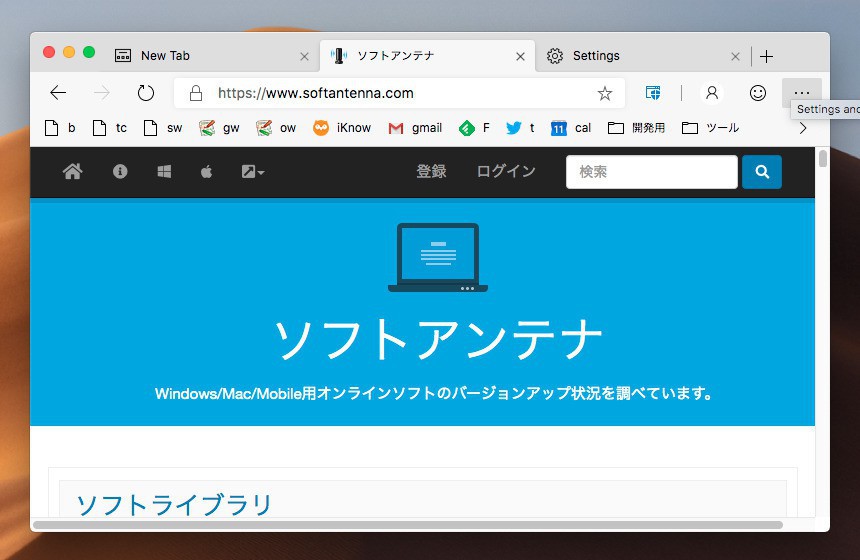Screen dimensions: 860x560
Task: Expand the ツール bookmark folder
Action: point(710,128)
